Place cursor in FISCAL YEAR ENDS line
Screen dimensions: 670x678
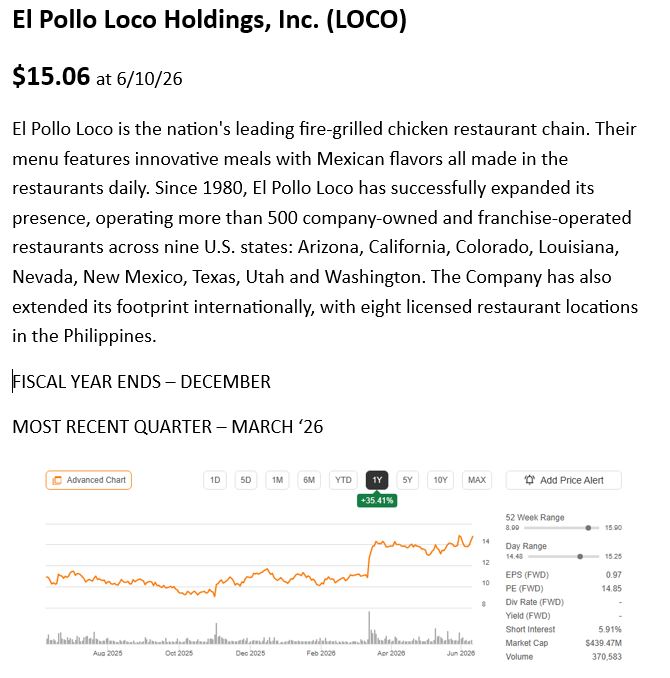point(141,382)
